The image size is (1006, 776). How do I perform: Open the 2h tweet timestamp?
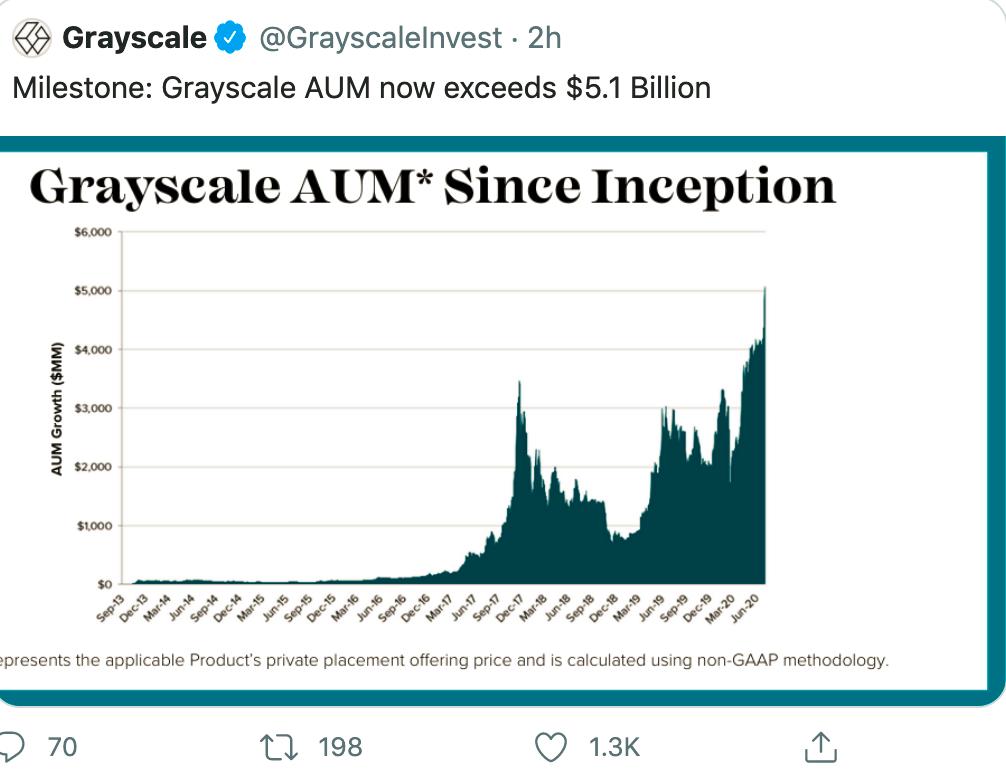544,39
